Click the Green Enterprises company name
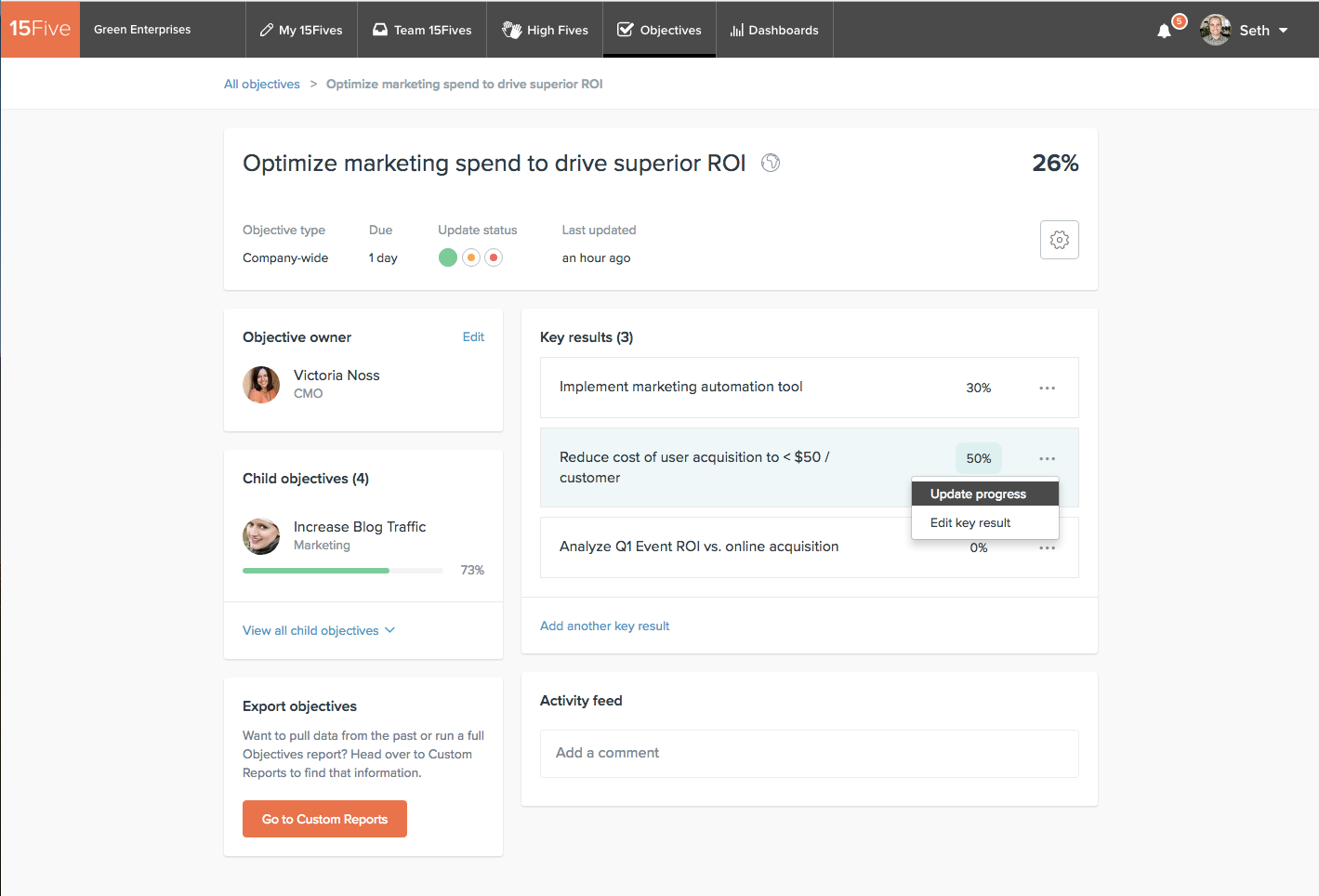The image size is (1319, 896). coord(142,30)
